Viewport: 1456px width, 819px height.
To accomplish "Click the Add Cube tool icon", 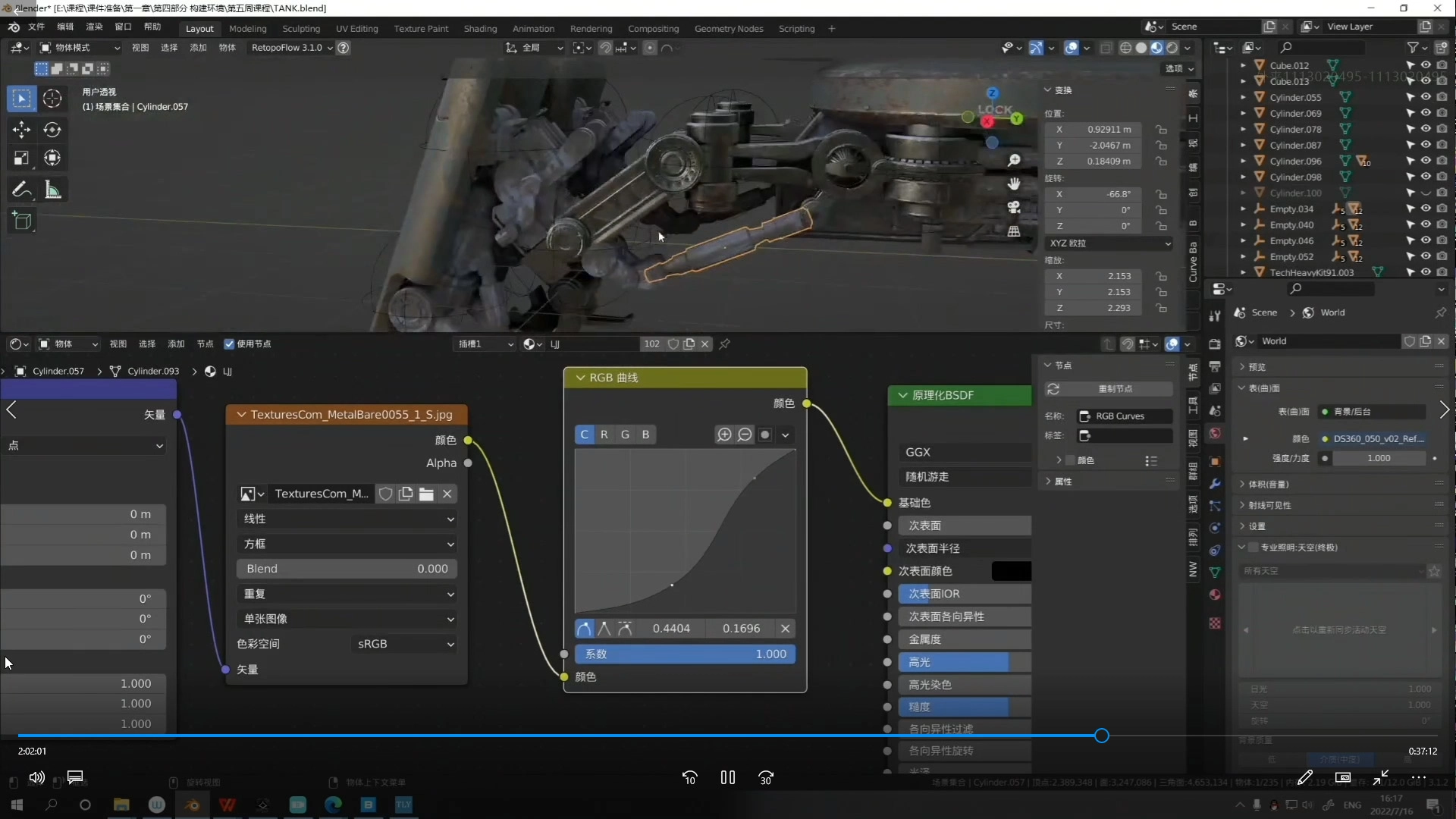I will (x=21, y=221).
